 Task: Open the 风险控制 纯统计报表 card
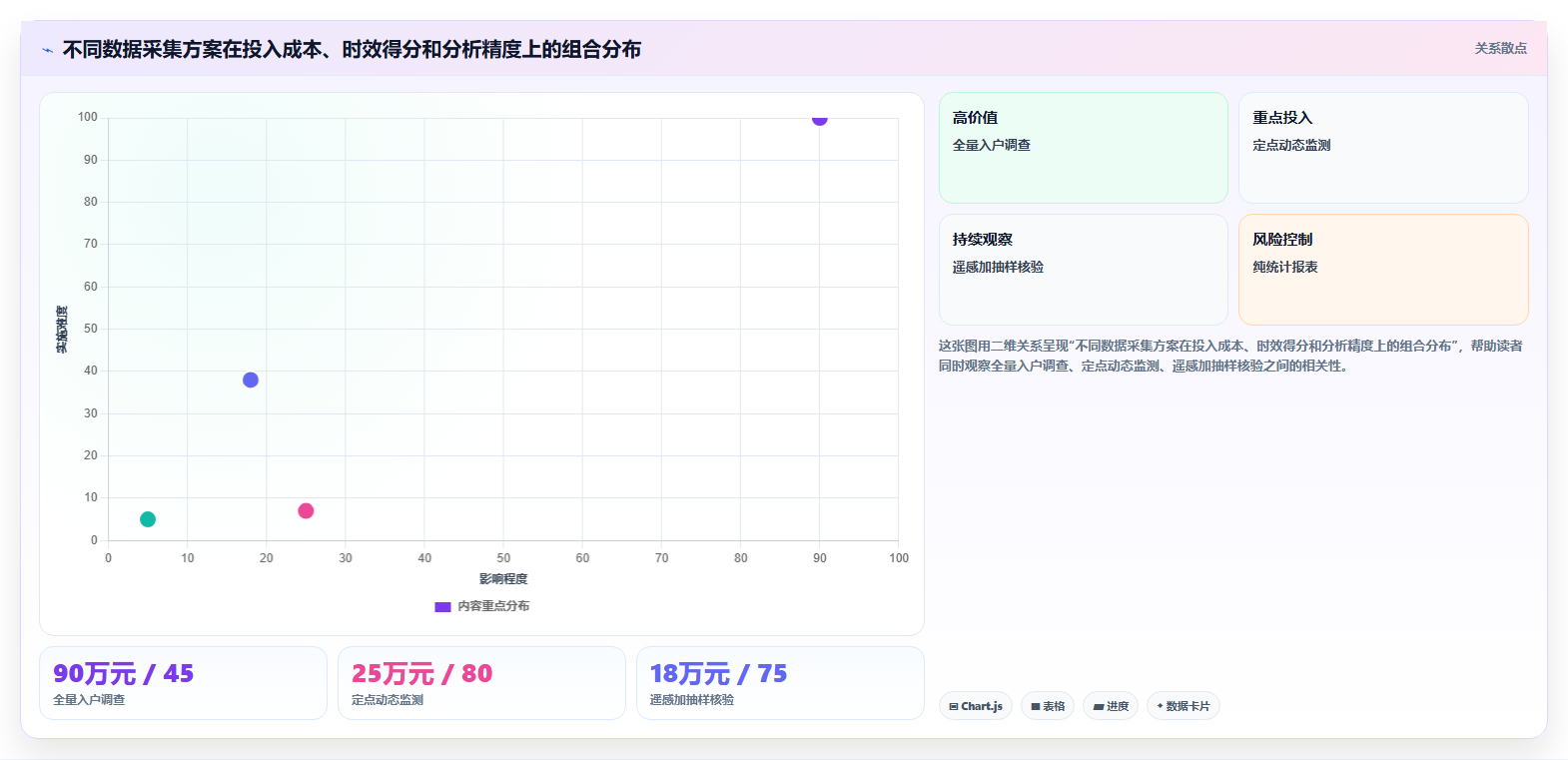1383,270
